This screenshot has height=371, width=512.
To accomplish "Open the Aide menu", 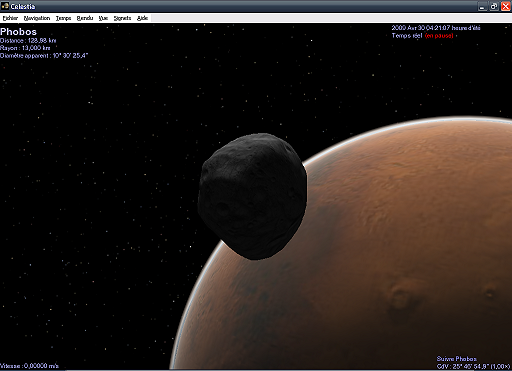I will 142,18.
